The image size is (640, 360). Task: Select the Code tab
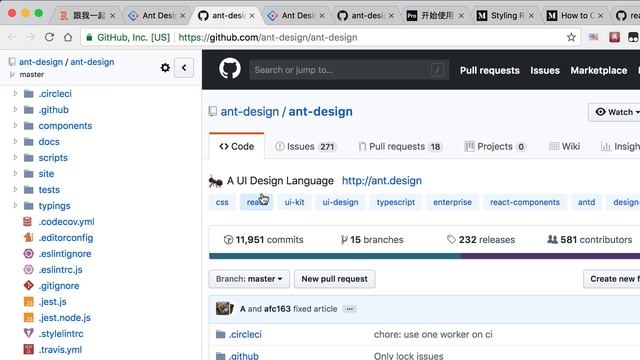236,146
